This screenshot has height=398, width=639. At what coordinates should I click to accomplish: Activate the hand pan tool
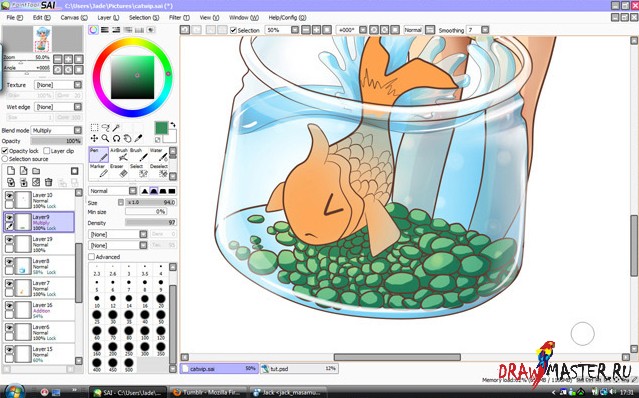click(127, 139)
